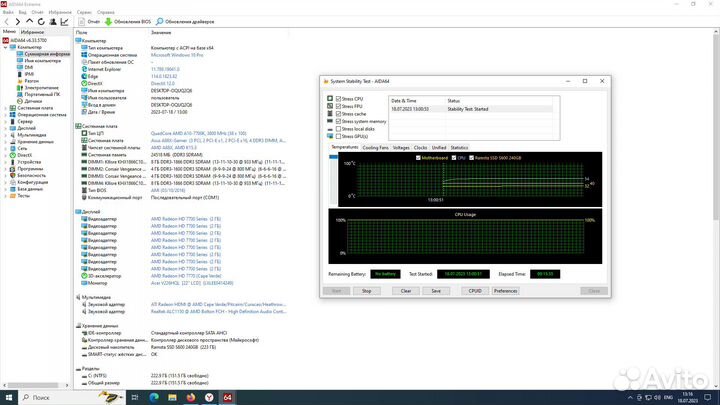Click the Clear button in Stability Test
This screenshot has width=720, height=405.
[406, 291]
